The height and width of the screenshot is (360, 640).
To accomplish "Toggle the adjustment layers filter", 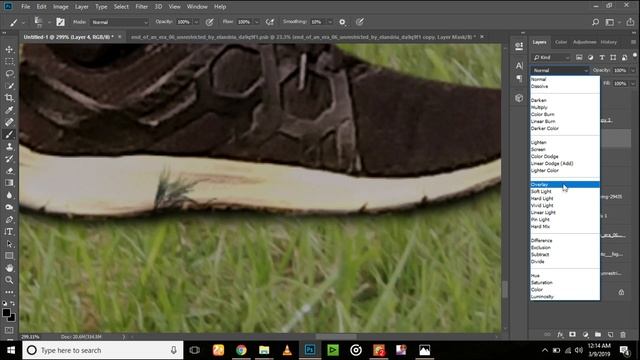I will (x=591, y=58).
